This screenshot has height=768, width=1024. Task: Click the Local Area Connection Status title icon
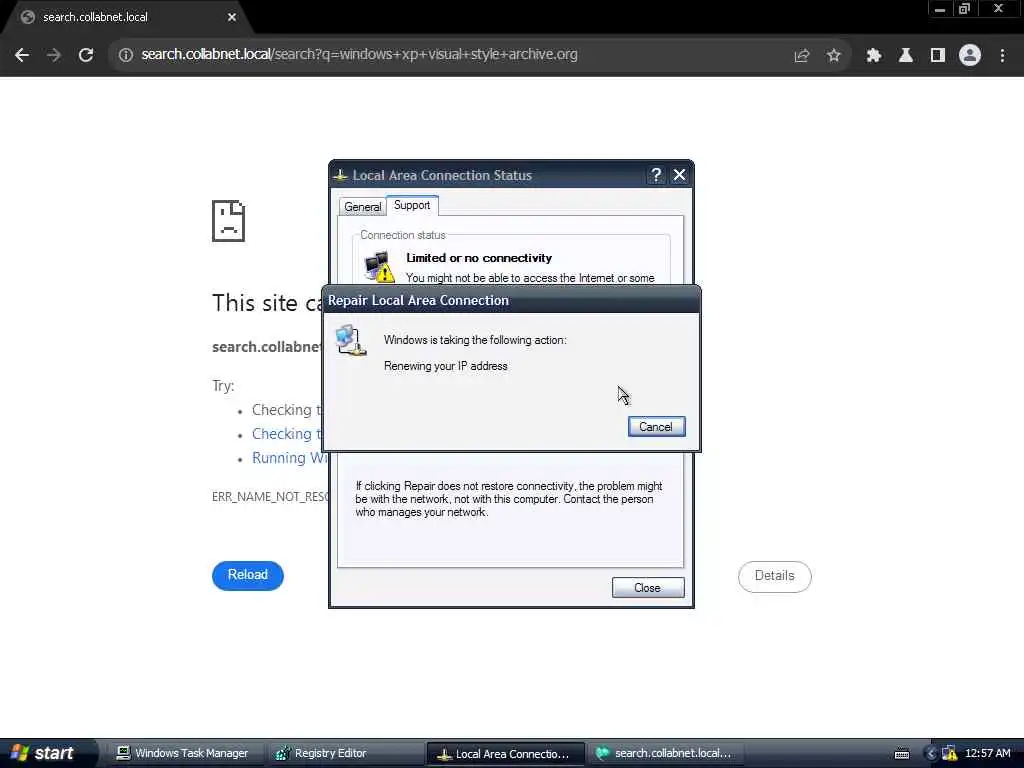pyautogui.click(x=340, y=175)
